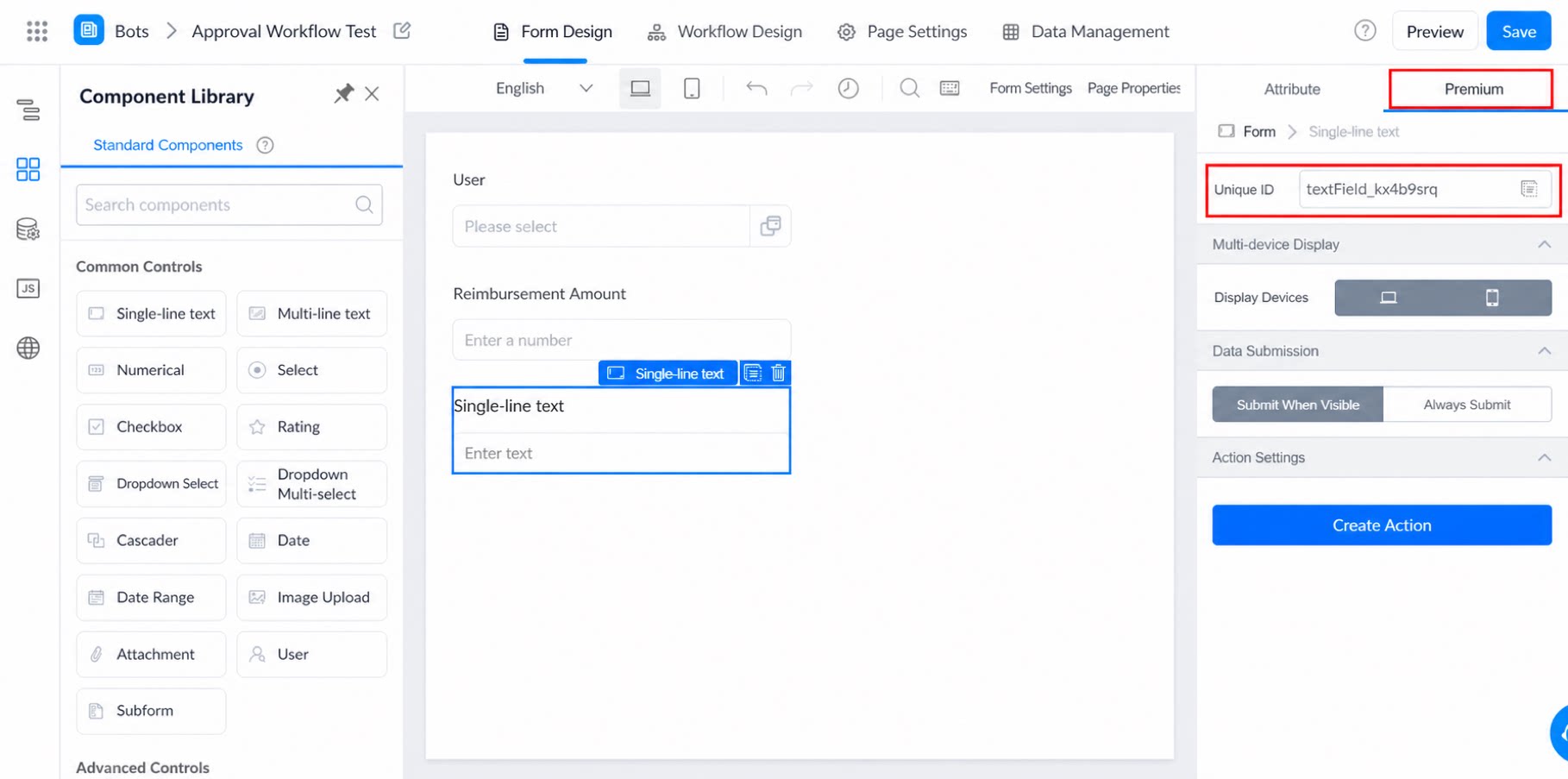The width and height of the screenshot is (1568, 779).
Task: Switch to the Workflow Design tab
Action: tap(724, 32)
